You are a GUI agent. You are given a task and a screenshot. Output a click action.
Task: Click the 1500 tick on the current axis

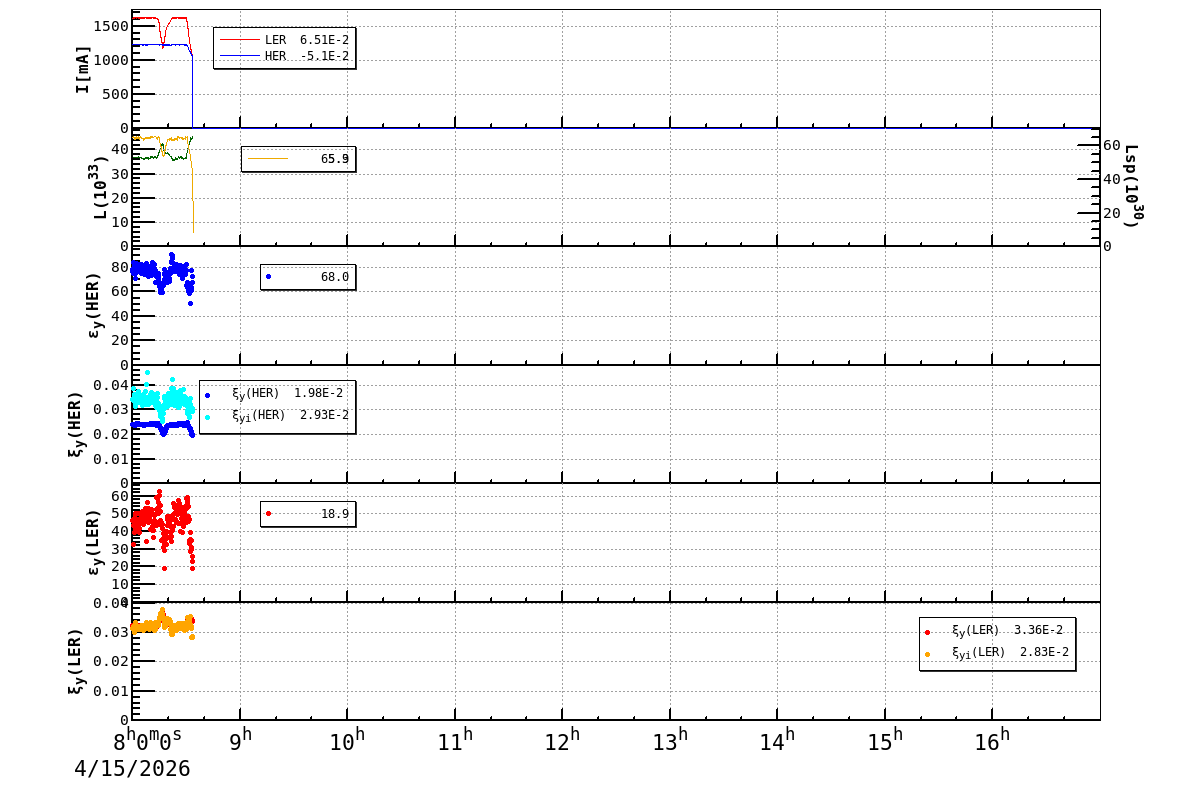click(x=111, y=26)
